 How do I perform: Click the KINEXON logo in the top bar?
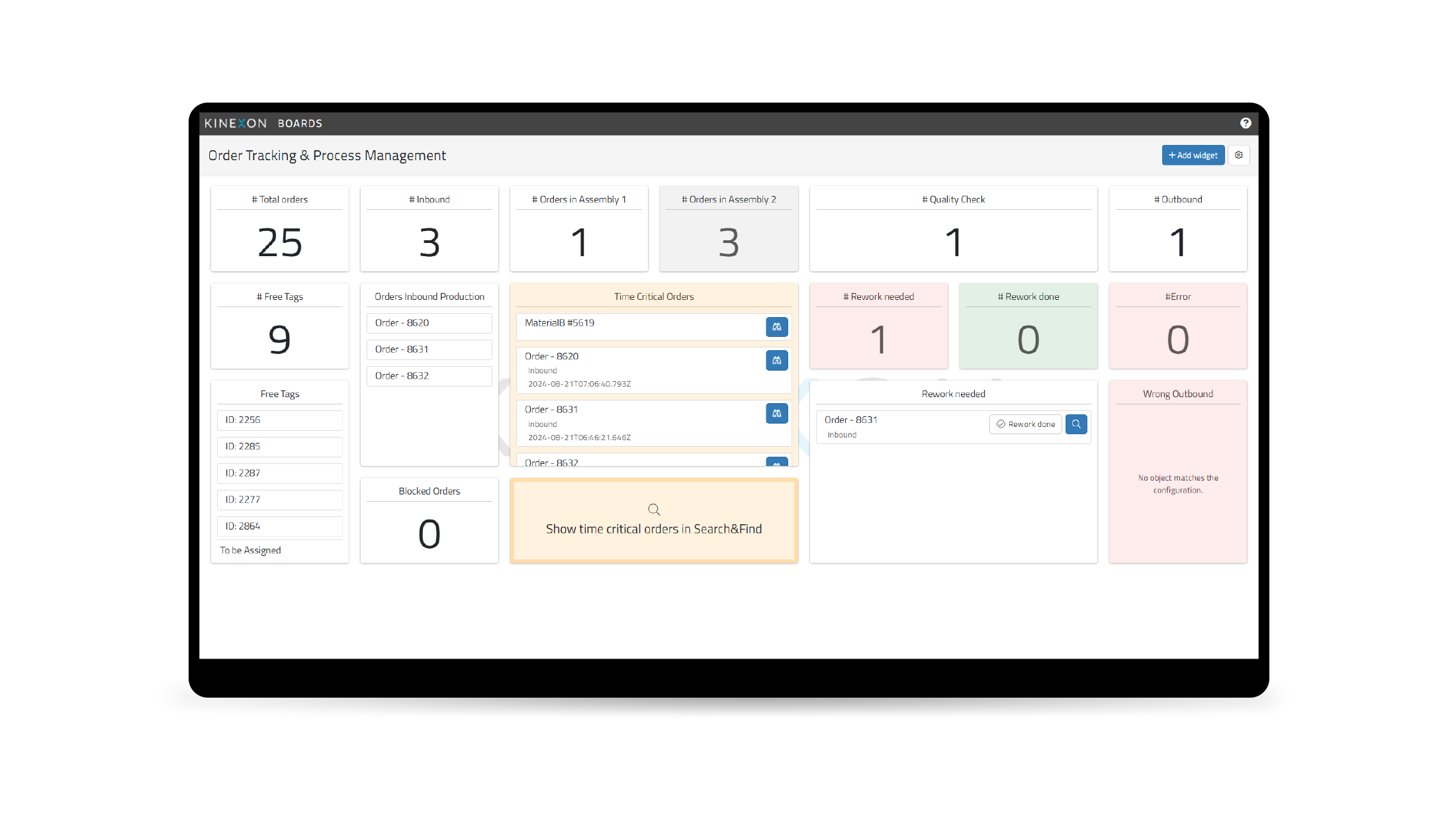235,123
